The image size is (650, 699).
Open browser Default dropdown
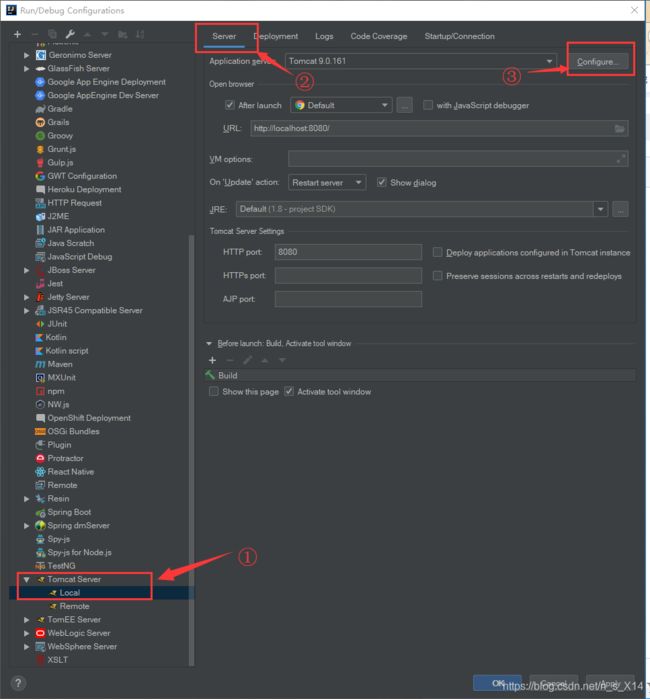(x=341, y=105)
